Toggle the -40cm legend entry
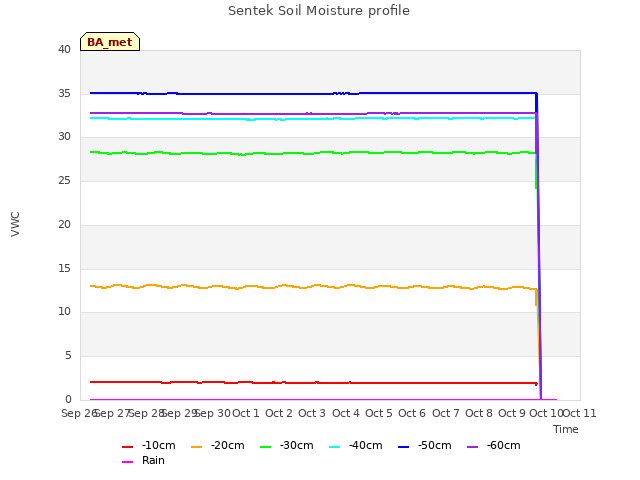 click(356, 446)
